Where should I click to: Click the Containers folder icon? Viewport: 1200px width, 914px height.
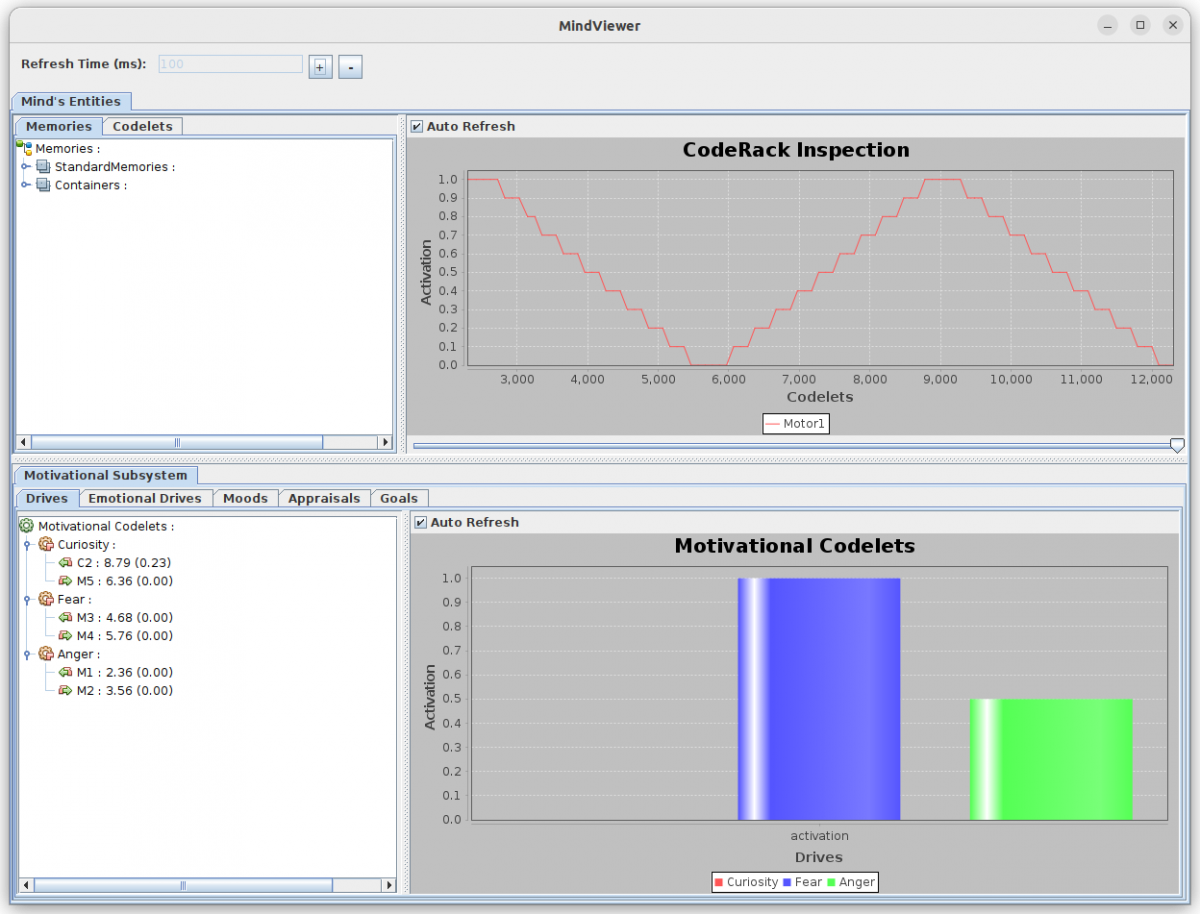[43, 185]
